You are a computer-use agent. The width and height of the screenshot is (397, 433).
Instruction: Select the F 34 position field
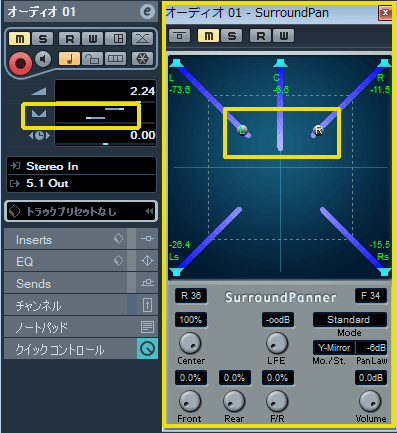[371, 296]
